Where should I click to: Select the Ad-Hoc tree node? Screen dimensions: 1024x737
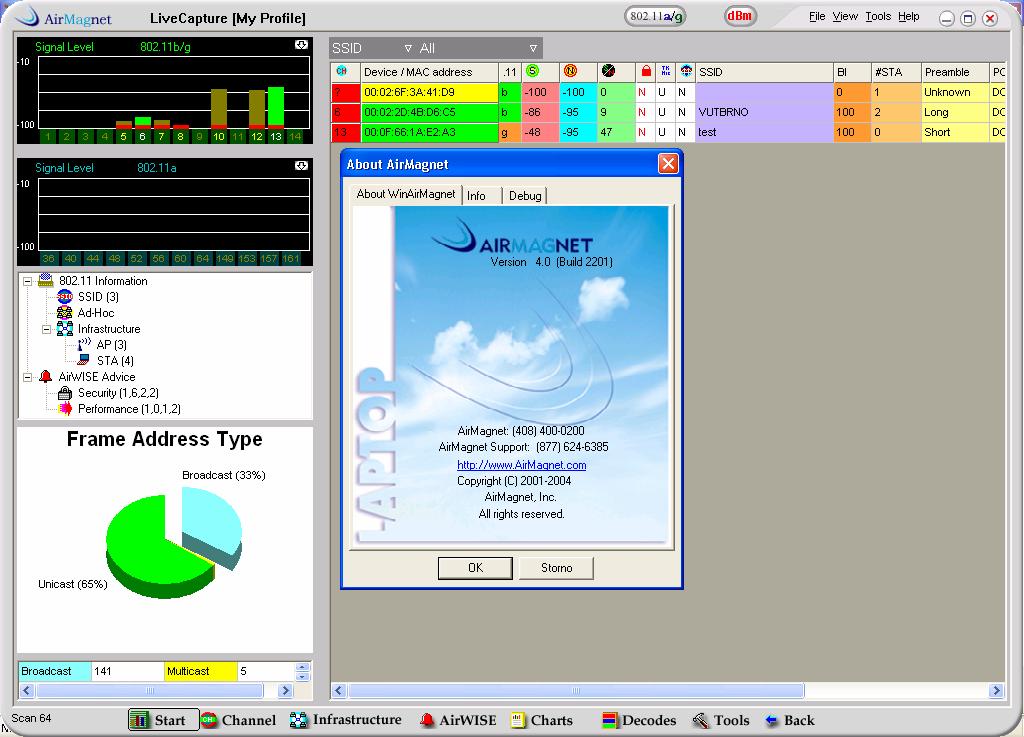click(95, 313)
